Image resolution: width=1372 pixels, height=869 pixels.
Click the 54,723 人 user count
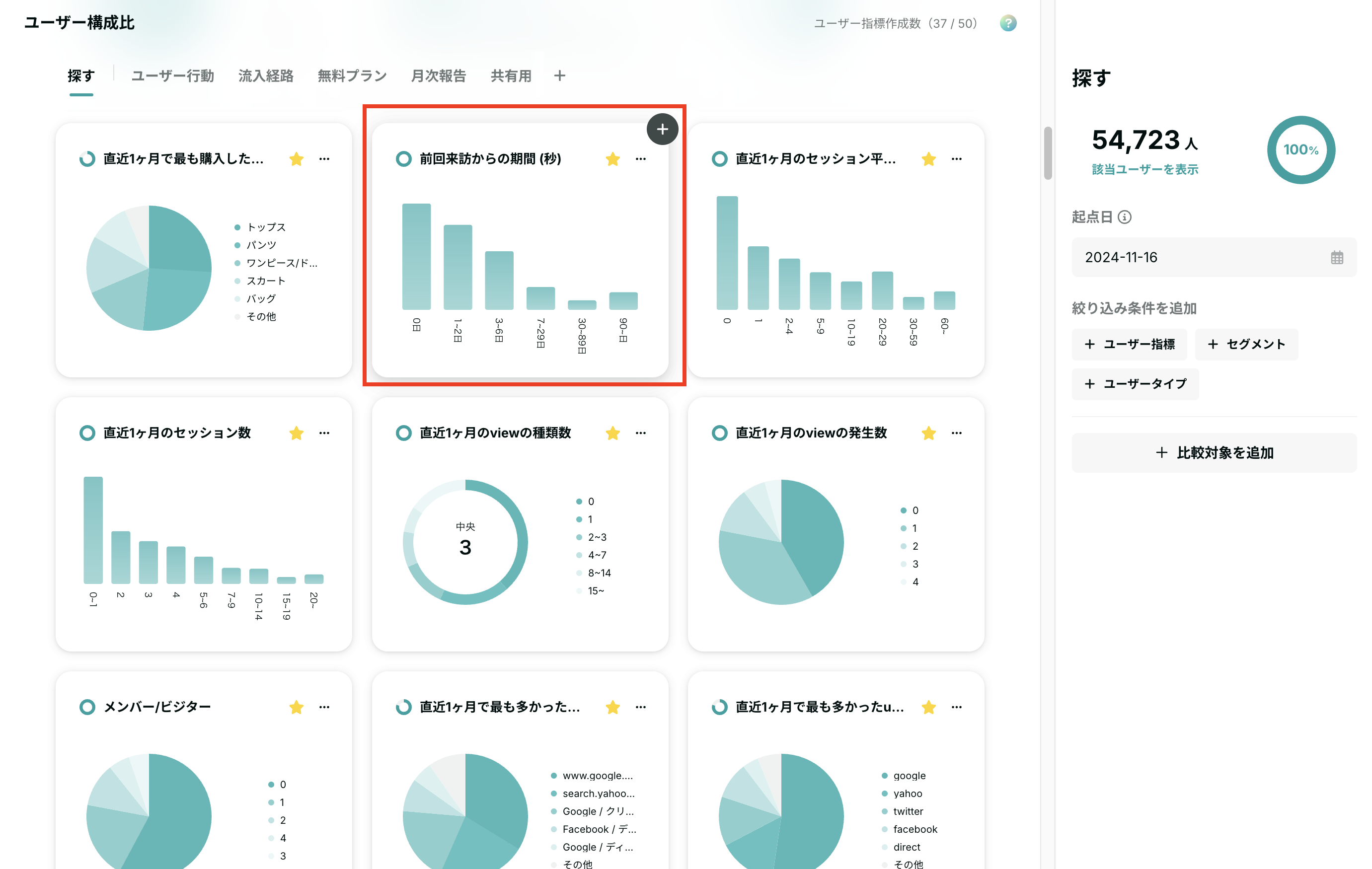coord(1144,140)
